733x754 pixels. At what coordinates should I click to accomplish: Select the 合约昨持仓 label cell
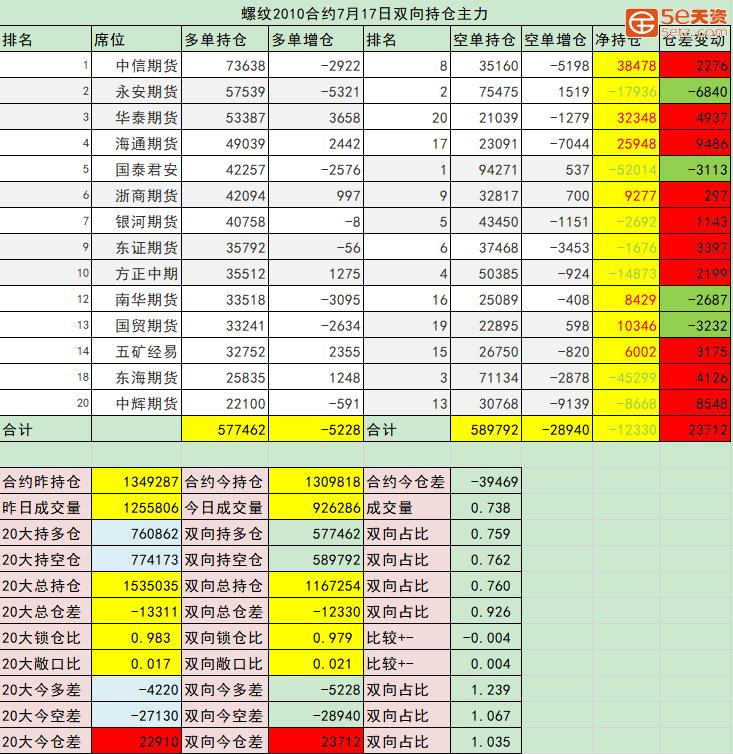(45, 482)
